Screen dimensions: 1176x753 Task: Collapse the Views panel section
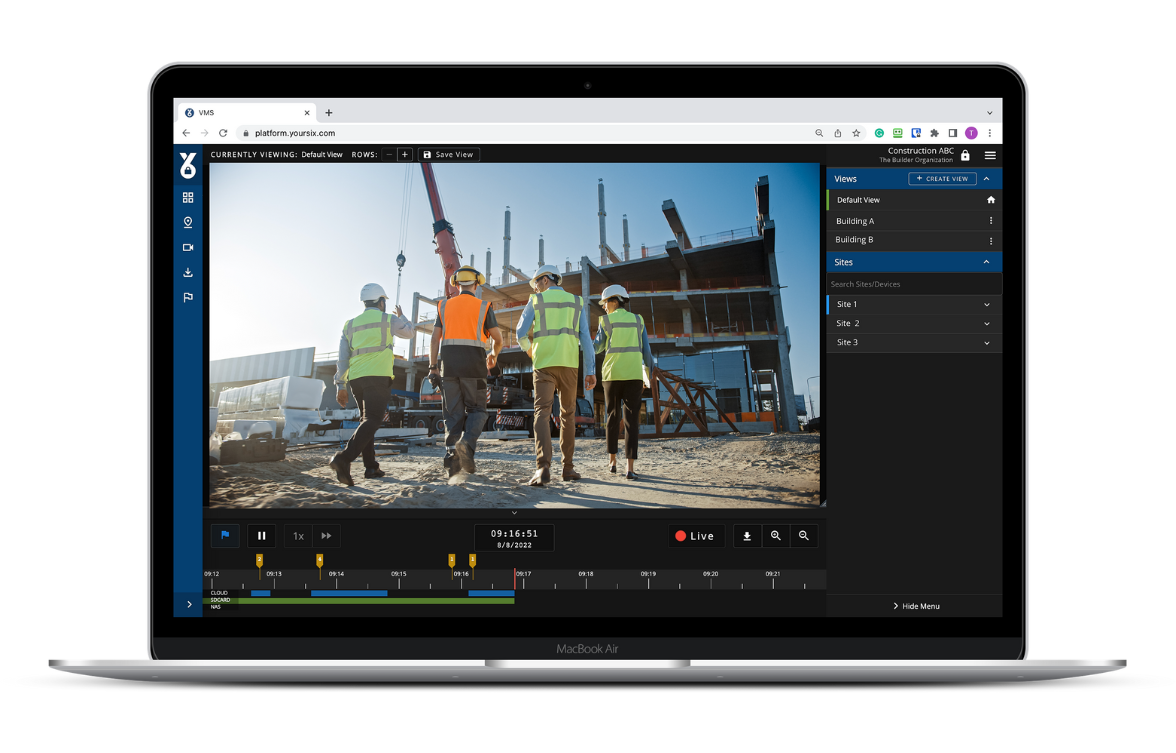986,179
